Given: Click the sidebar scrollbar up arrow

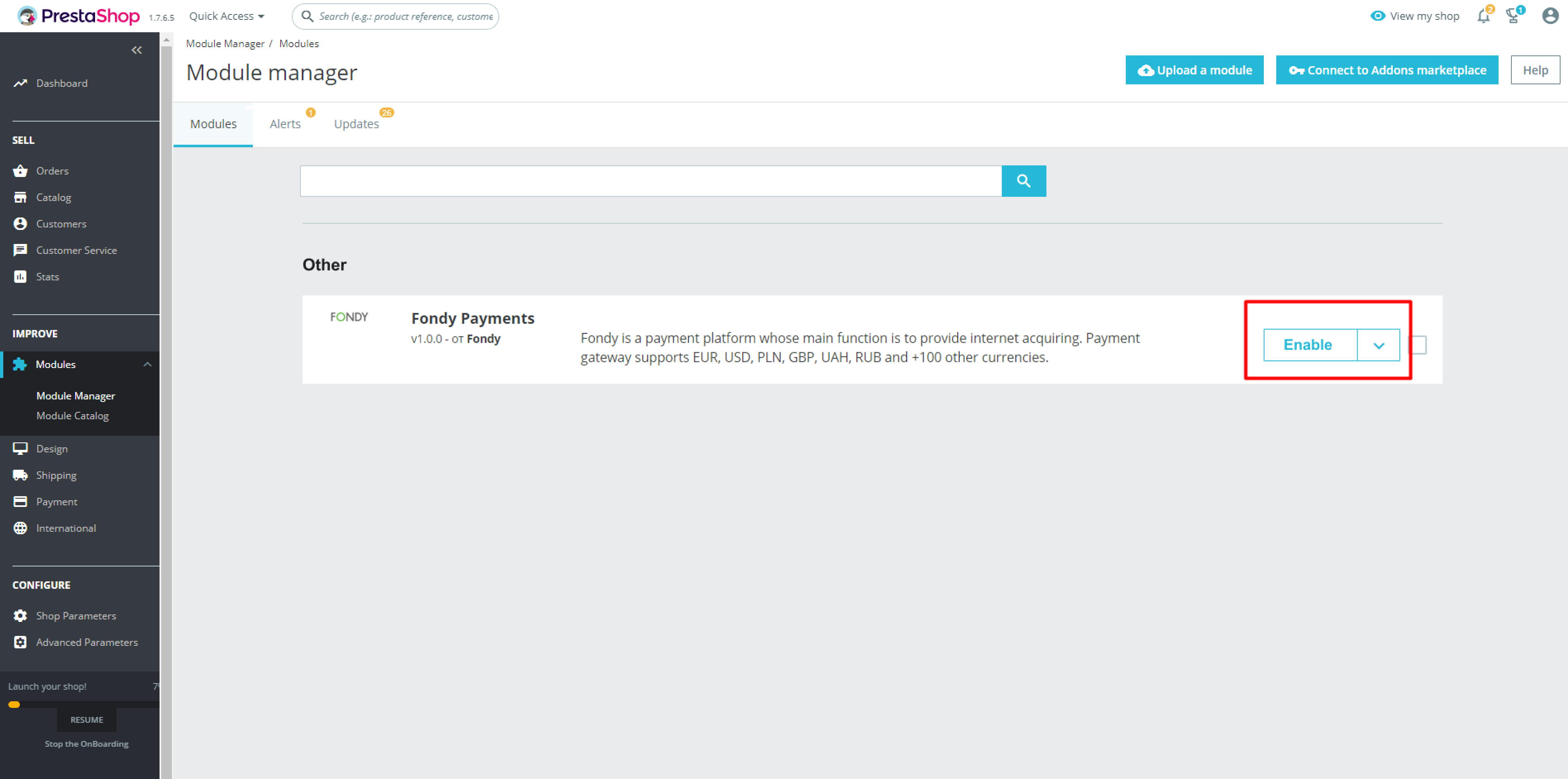Looking at the screenshot, I should [x=166, y=40].
